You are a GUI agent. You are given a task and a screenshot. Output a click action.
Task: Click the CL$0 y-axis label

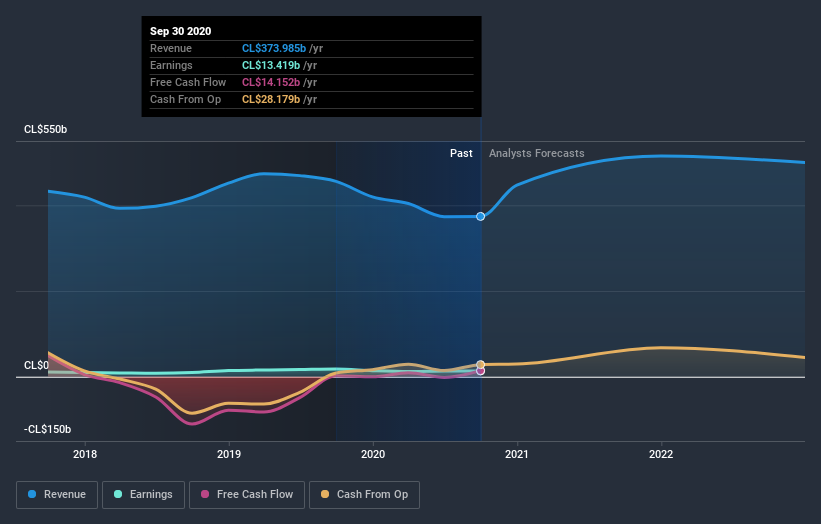(x=36, y=365)
